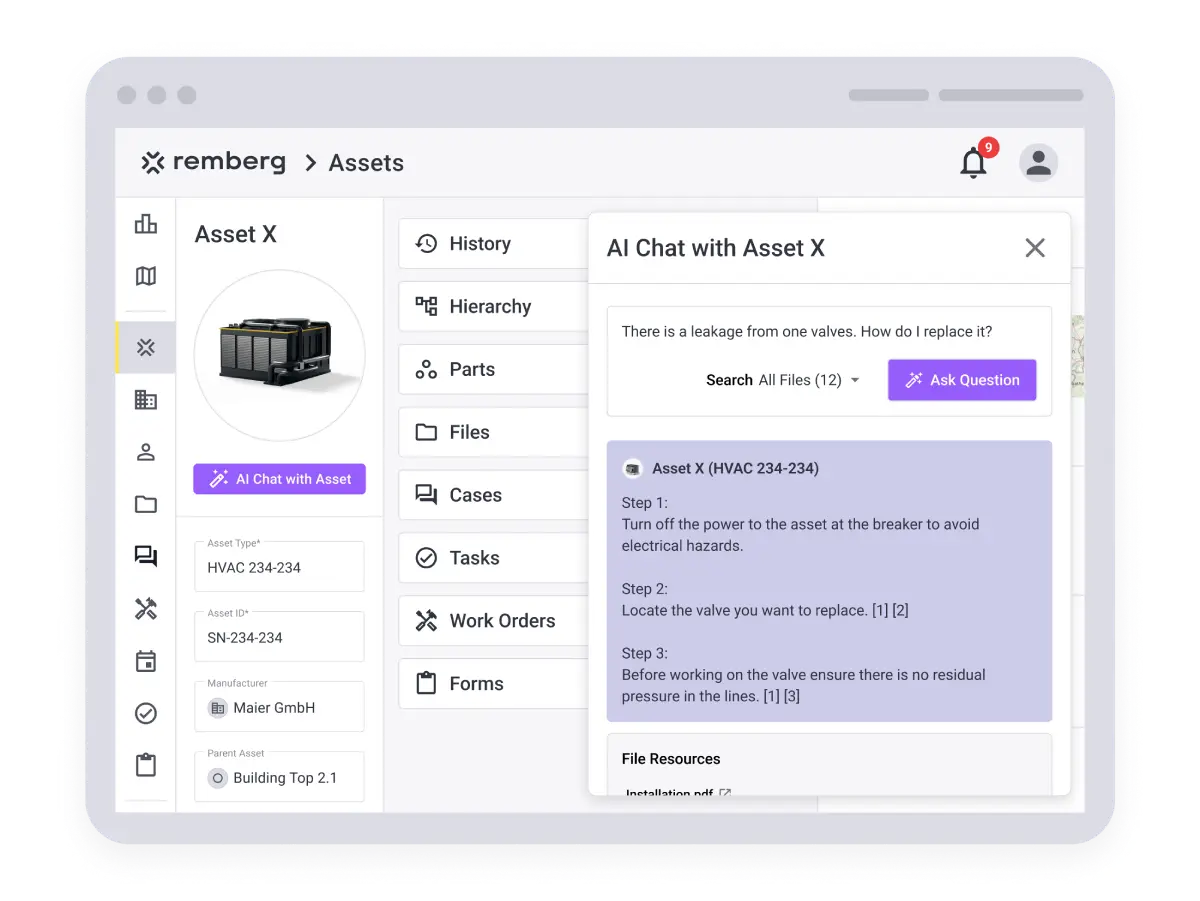This screenshot has width=1200, height=901.
Task: Open the user profile avatar
Action: [1039, 162]
